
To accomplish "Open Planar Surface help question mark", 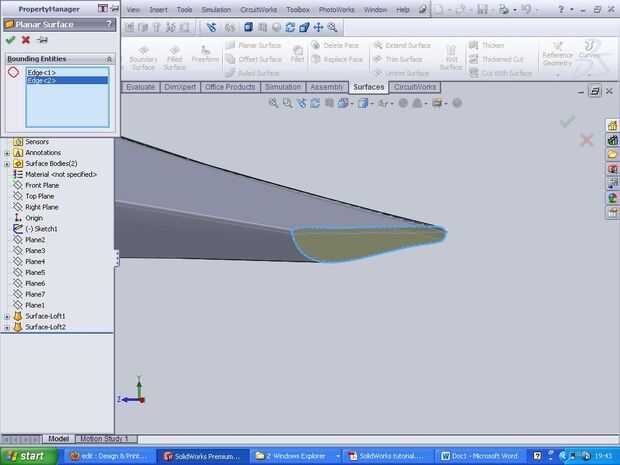I will coord(109,25).
